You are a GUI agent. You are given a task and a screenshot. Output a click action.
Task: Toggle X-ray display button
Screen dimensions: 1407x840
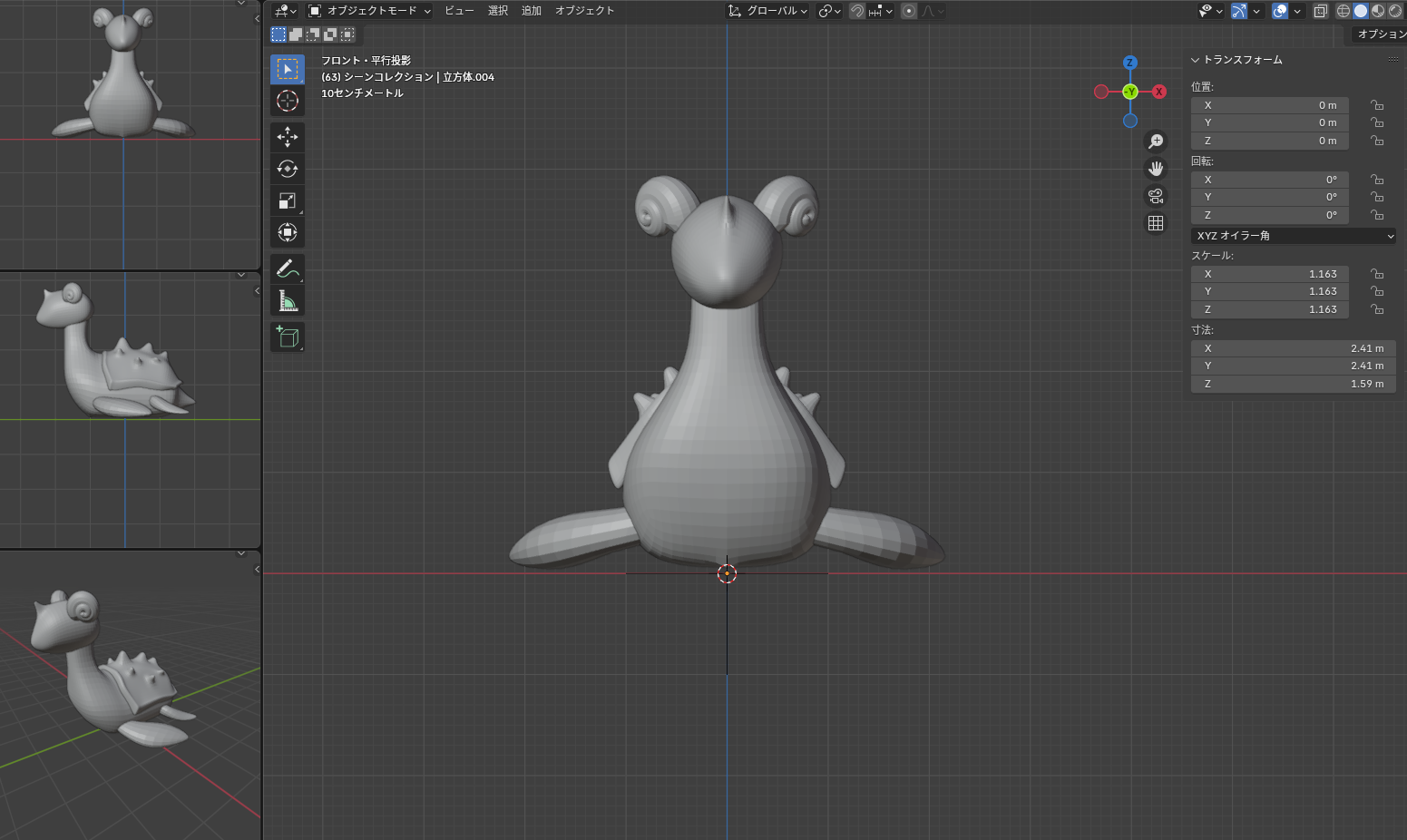tap(1321, 11)
